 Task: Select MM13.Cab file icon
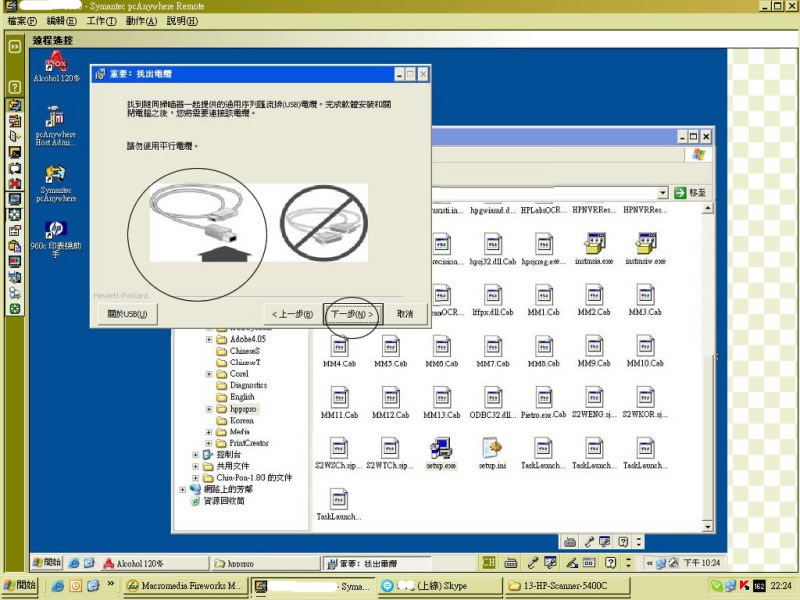(x=441, y=403)
